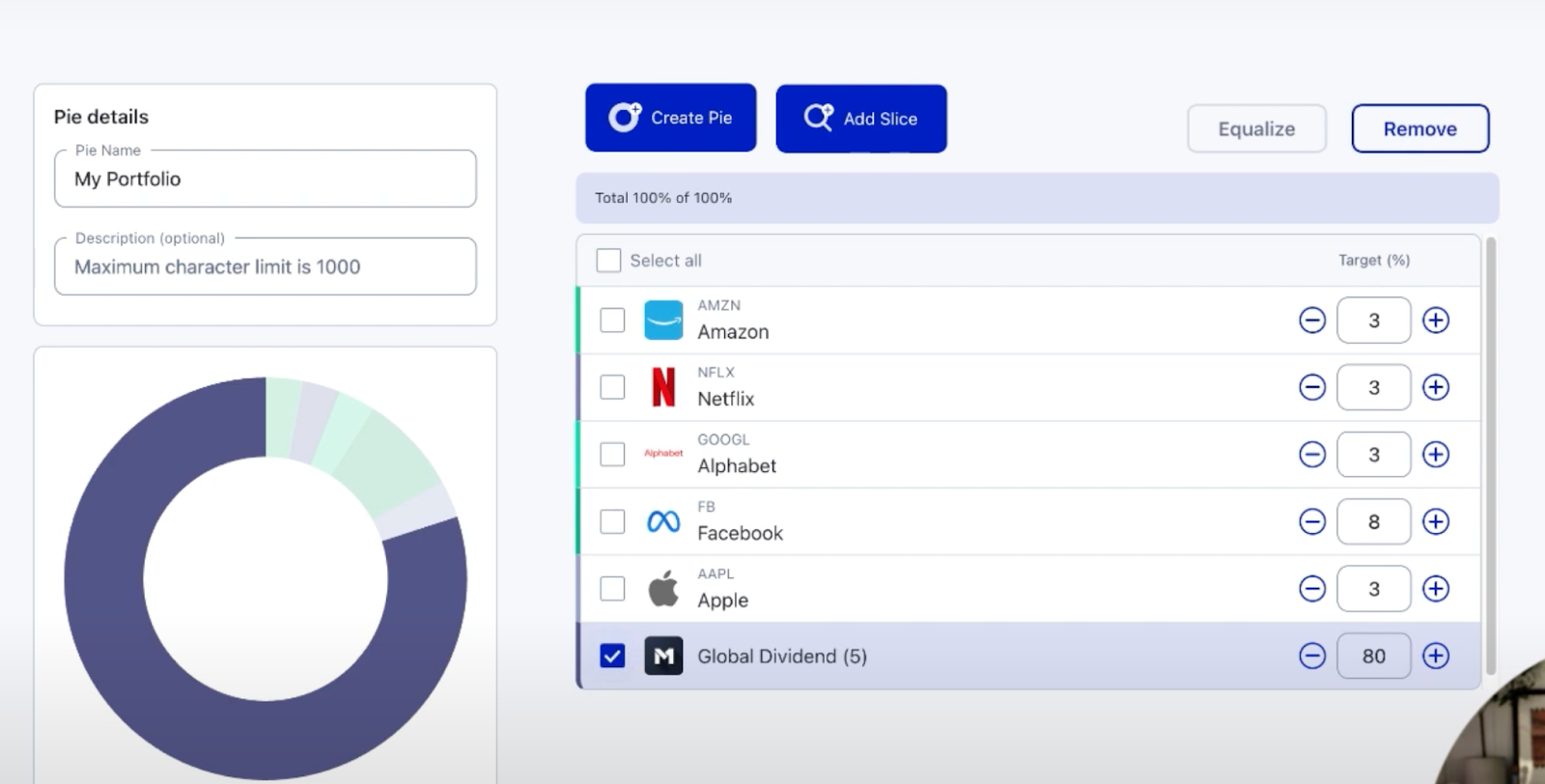Click the Target (%) column header
The height and width of the screenshot is (784, 1545).
[x=1374, y=260]
